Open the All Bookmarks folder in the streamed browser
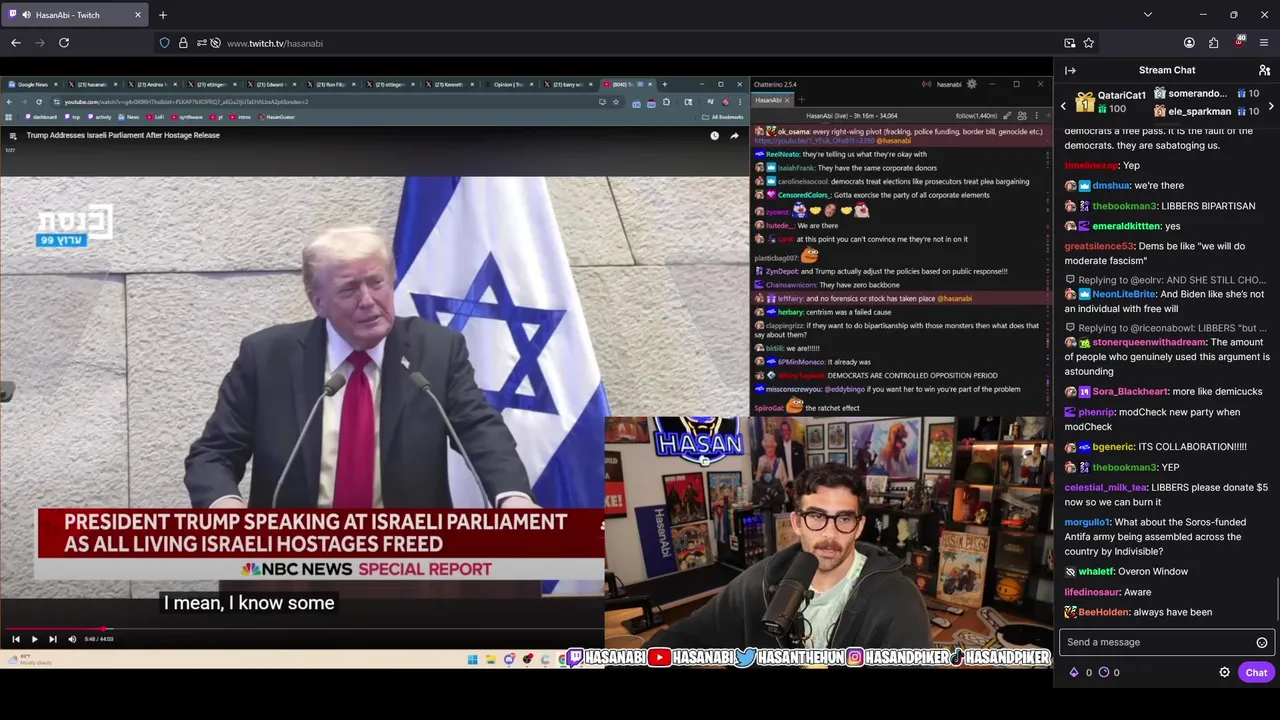Image resolution: width=1280 pixels, height=720 pixels. pyautogui.click(x=724, y=117)
